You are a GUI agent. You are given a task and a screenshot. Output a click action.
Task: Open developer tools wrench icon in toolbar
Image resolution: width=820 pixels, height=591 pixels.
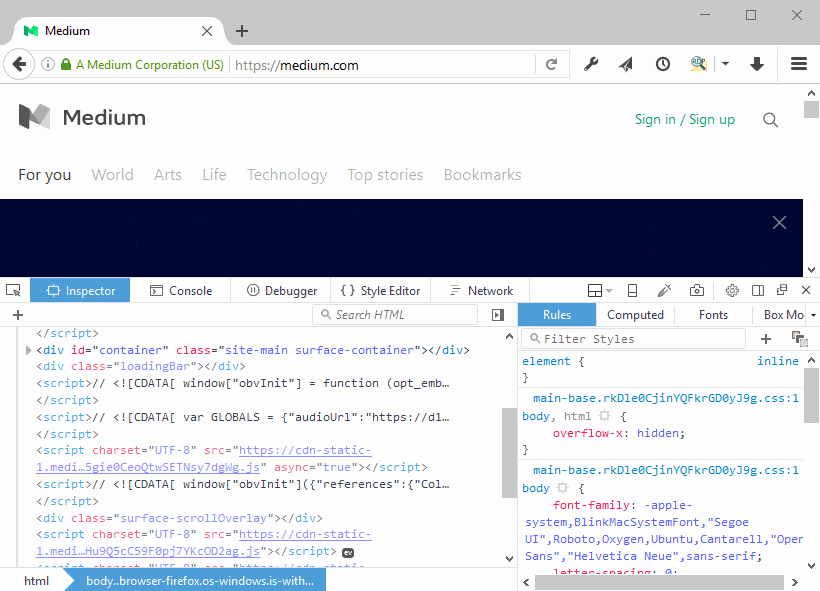tap(591, 65)
